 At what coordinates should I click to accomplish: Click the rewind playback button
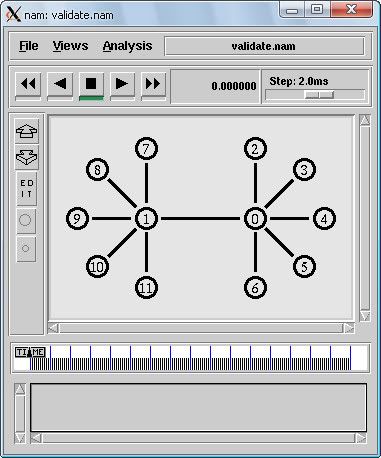tap(28, 84)
